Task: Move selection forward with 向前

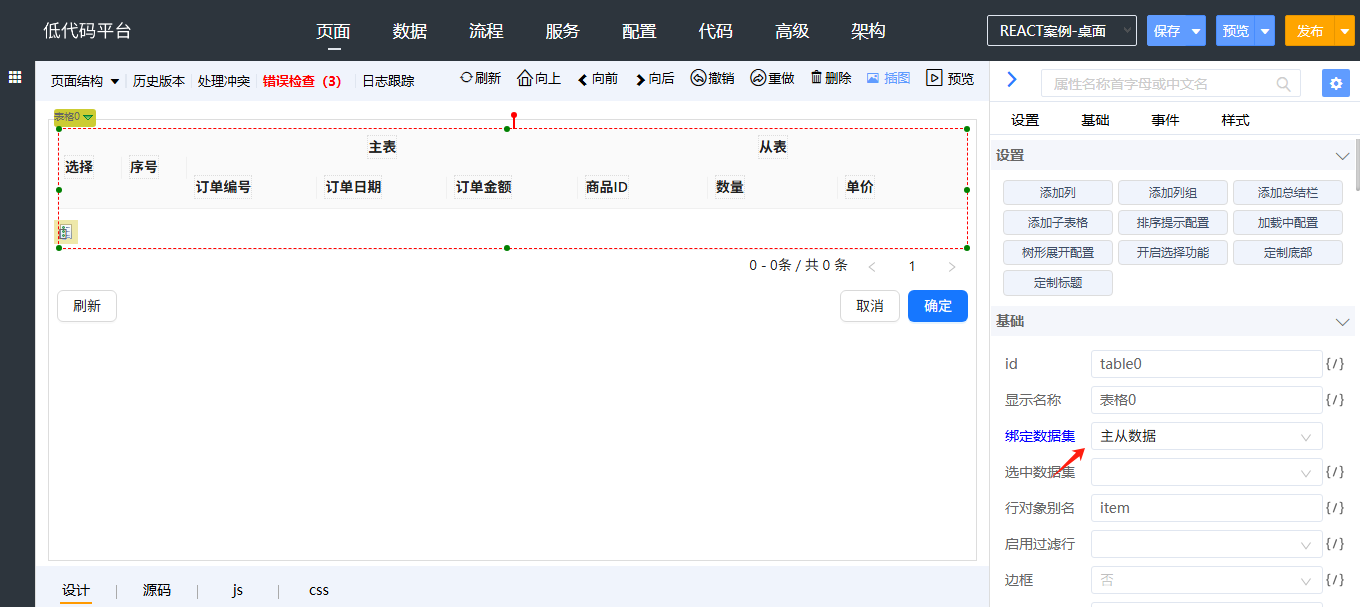Action: click(x=597, y=79)
